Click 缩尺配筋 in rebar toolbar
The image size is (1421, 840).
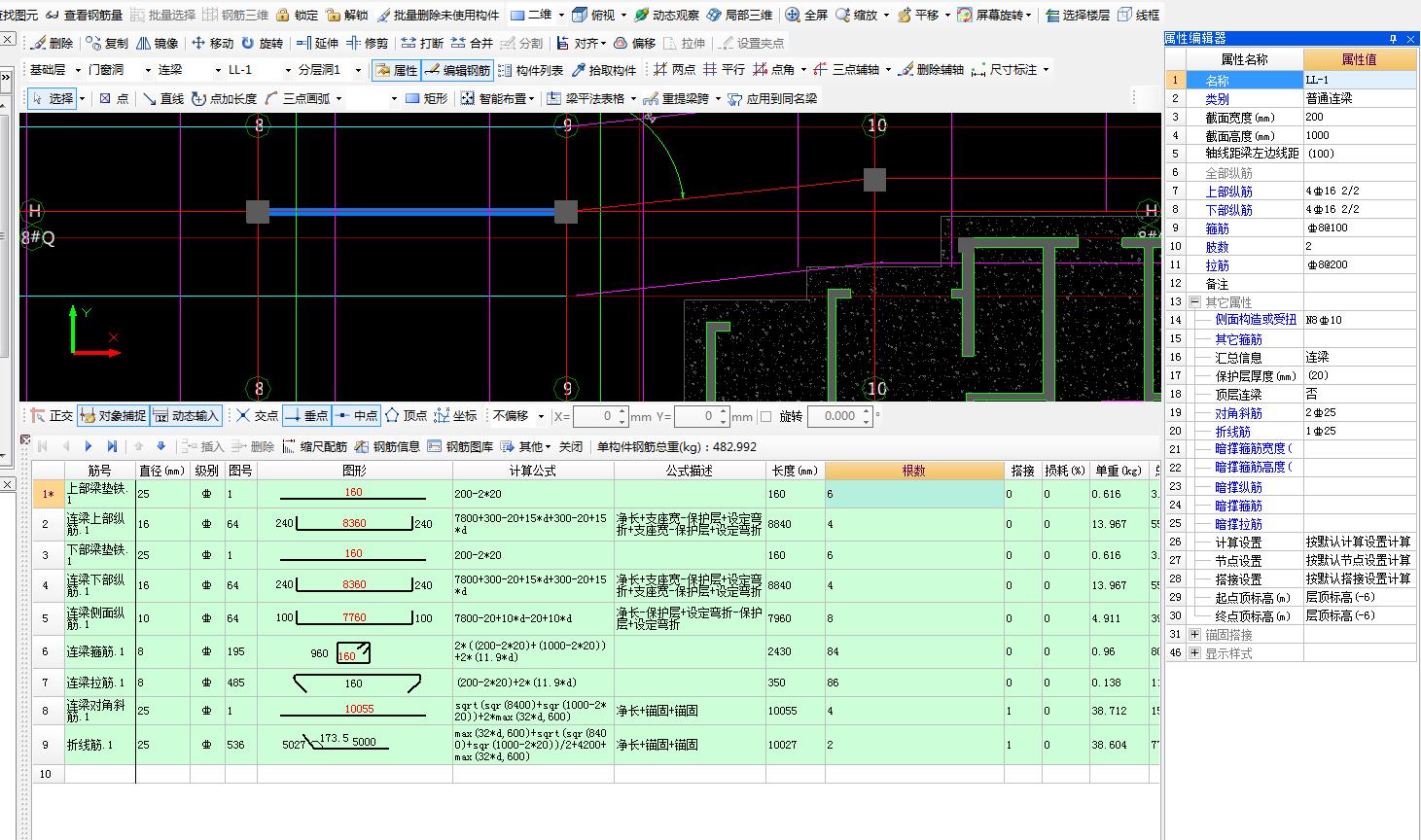[x=315, y=446]
